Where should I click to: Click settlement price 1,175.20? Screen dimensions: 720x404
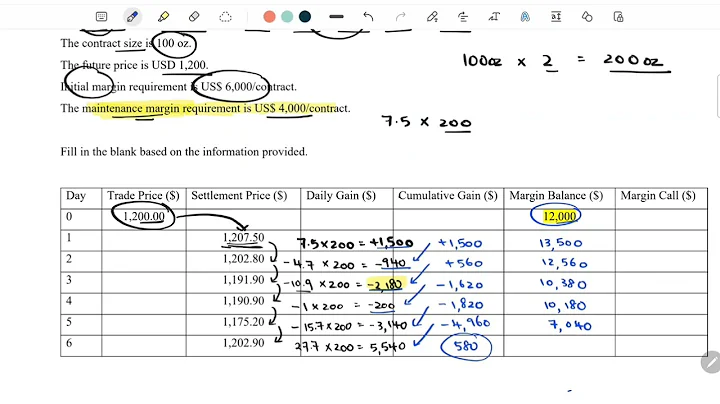(243, 322)
